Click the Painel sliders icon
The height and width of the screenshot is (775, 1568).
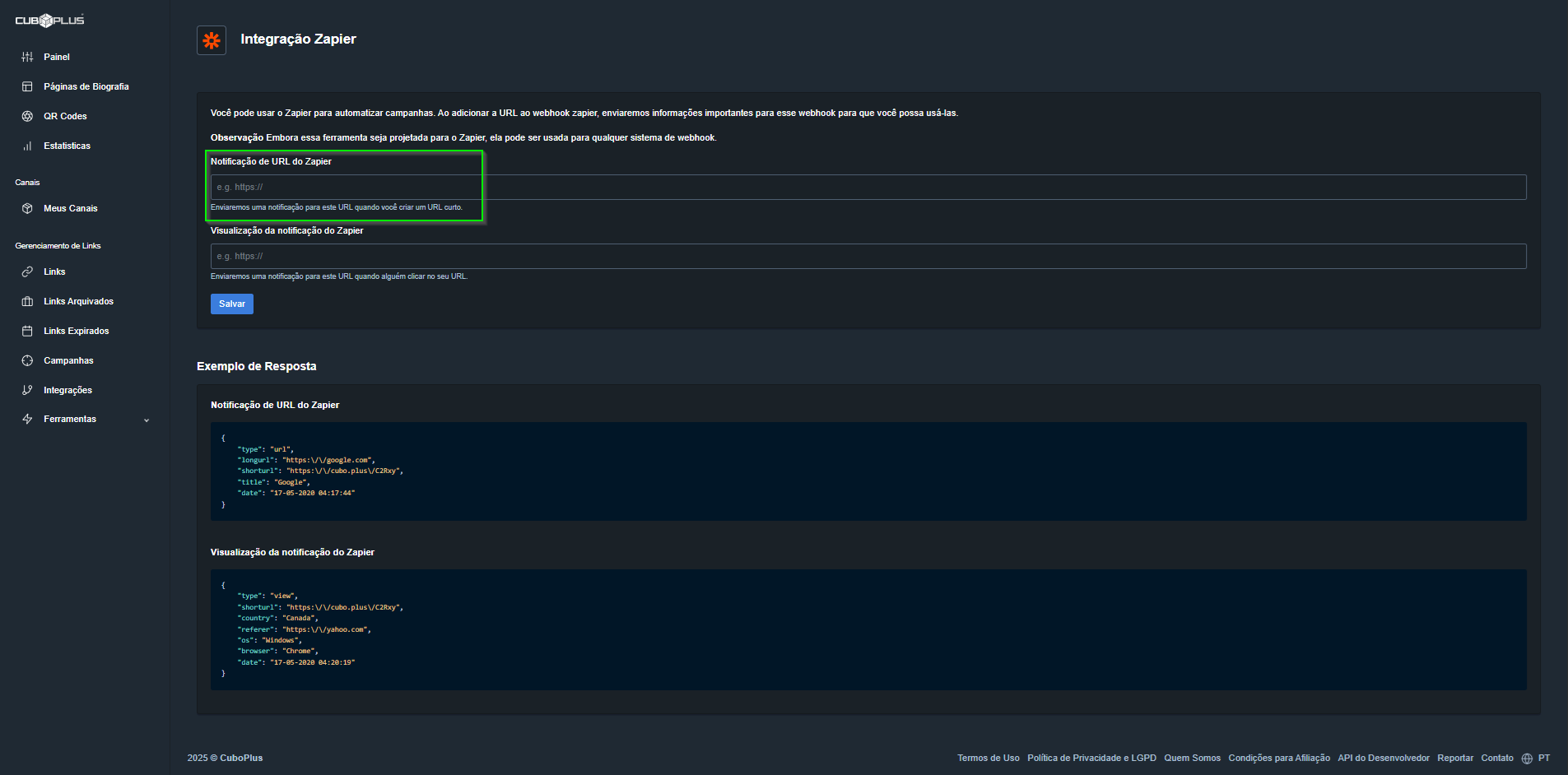pyautogui.click(x=27, y=57)
